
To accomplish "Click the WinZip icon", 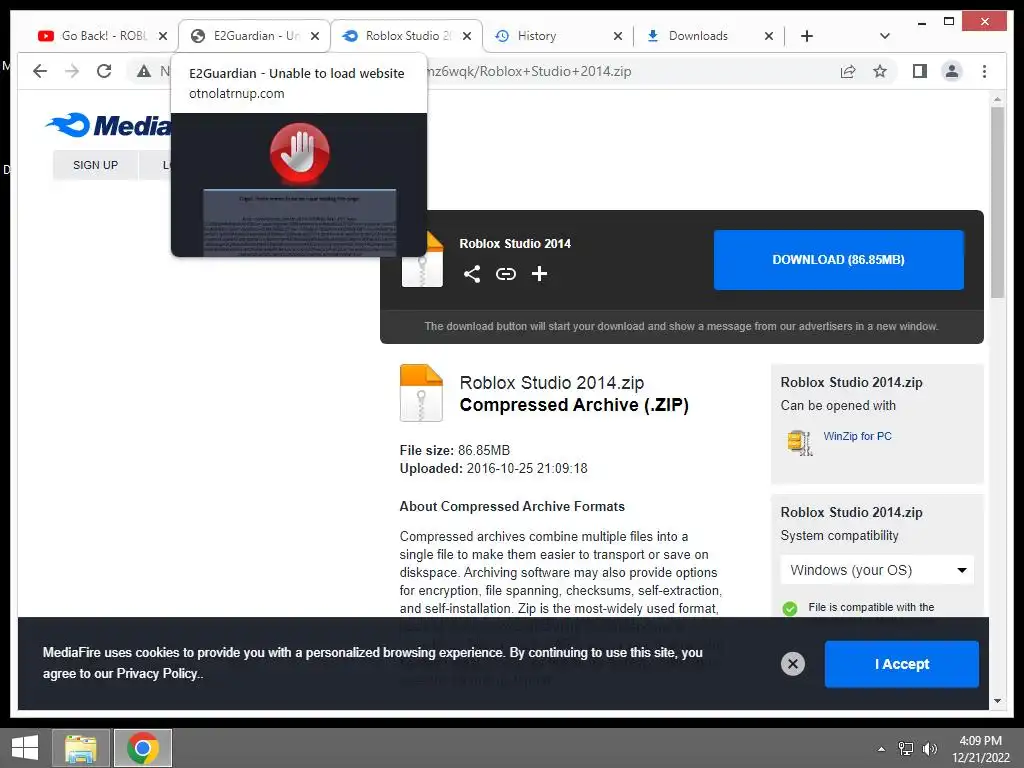I will tap(799, 442).
